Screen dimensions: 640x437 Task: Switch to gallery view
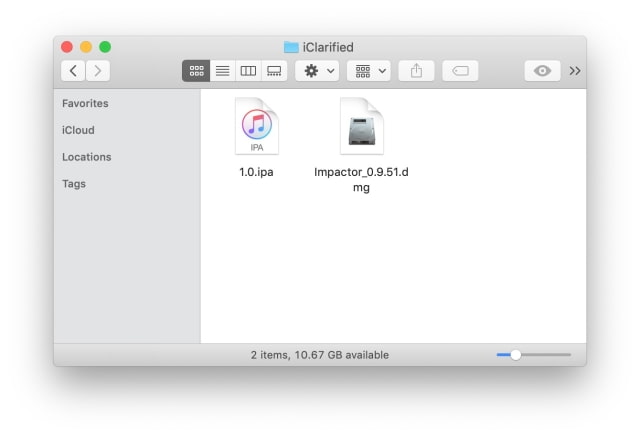[274, 71]
